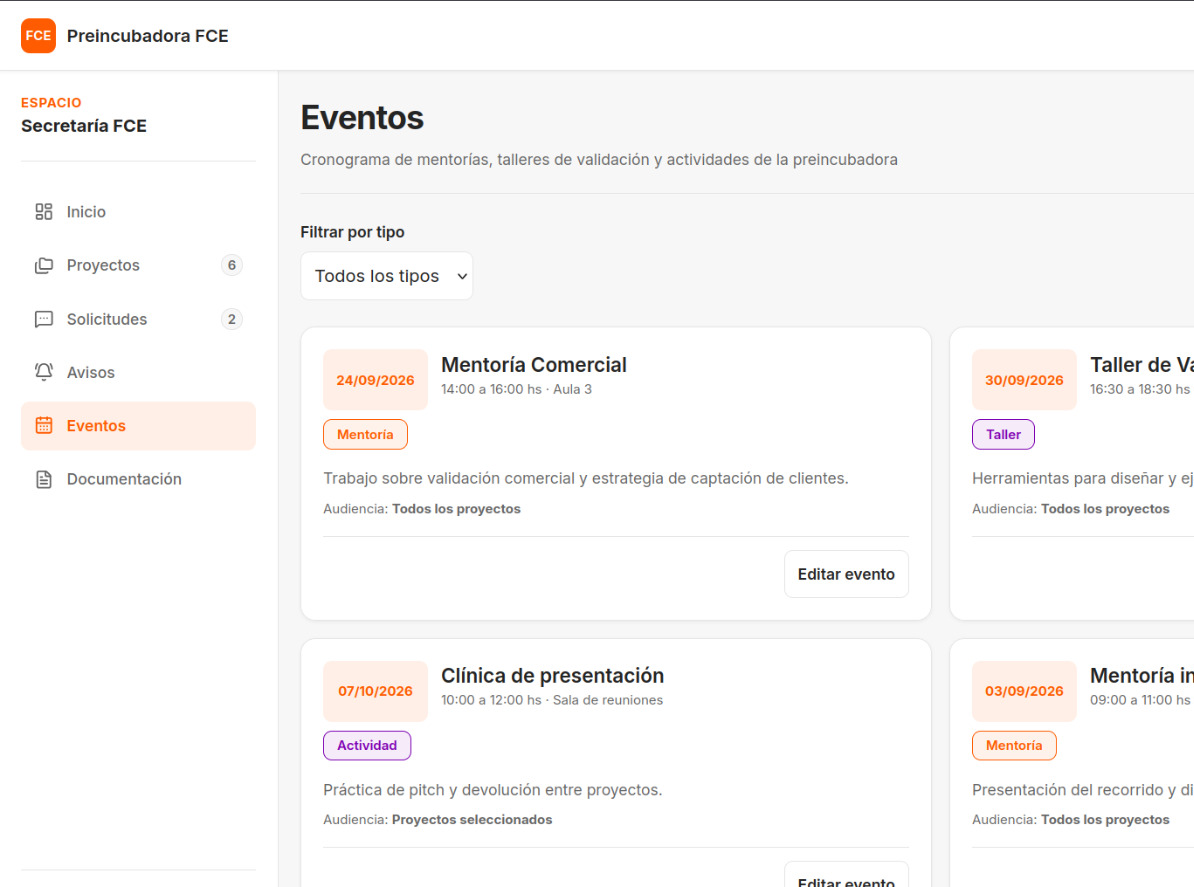This screenshot has width=1194, height=887.
Task: Click the Taller type tag
Action: point(1003,435)
